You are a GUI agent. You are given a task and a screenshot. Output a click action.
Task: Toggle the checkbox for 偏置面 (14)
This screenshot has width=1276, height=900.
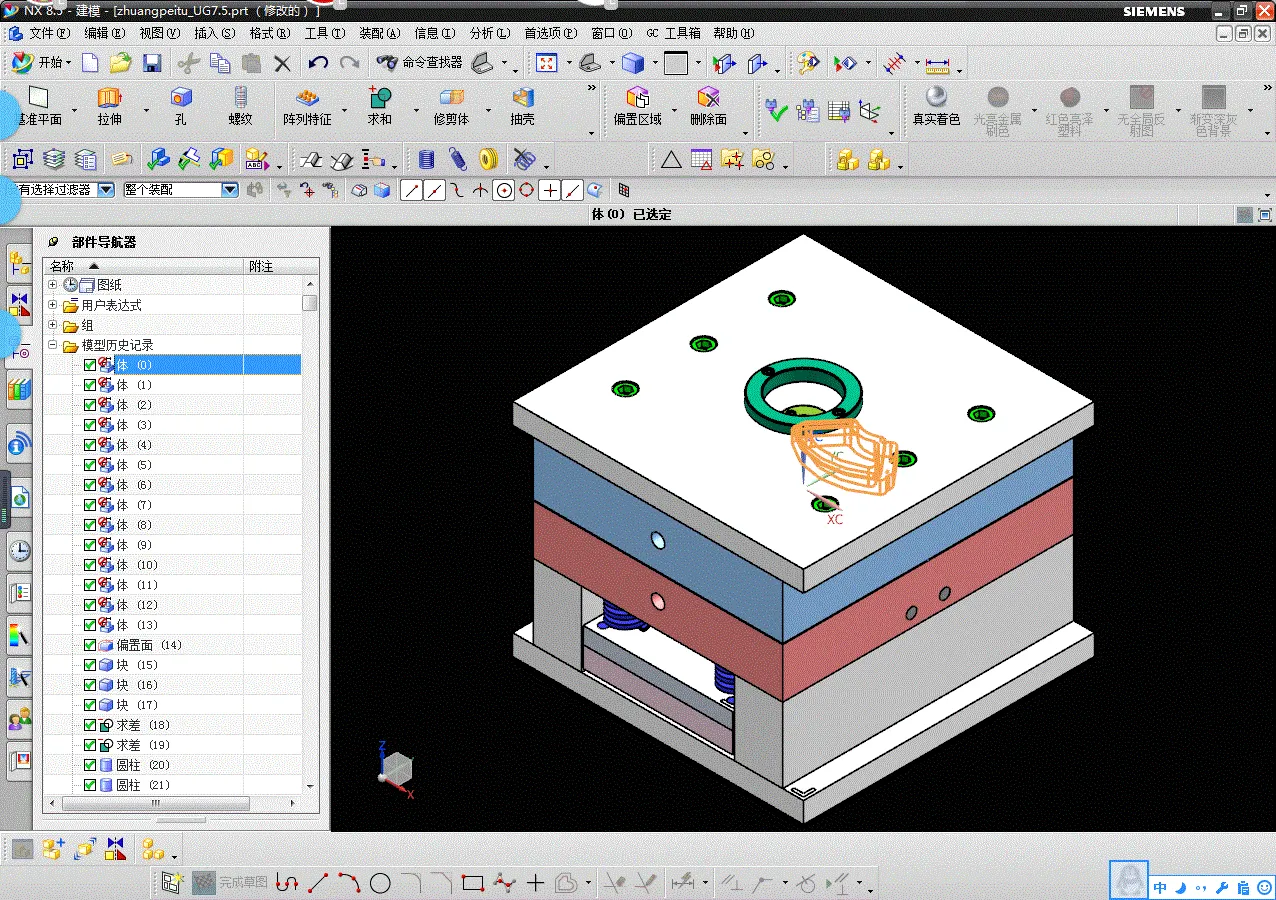click(90, 645)
